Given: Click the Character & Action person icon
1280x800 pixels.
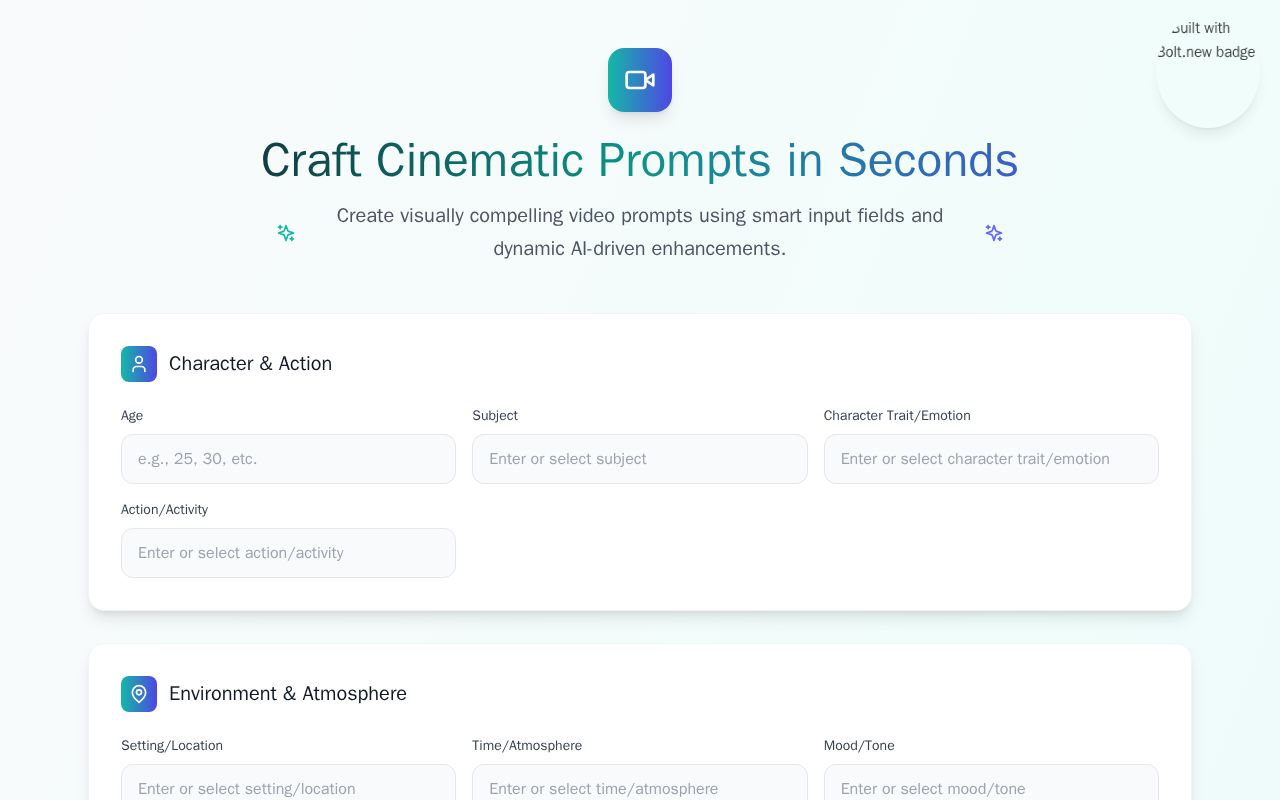Looking at the screenshot, I should (139, 364).
